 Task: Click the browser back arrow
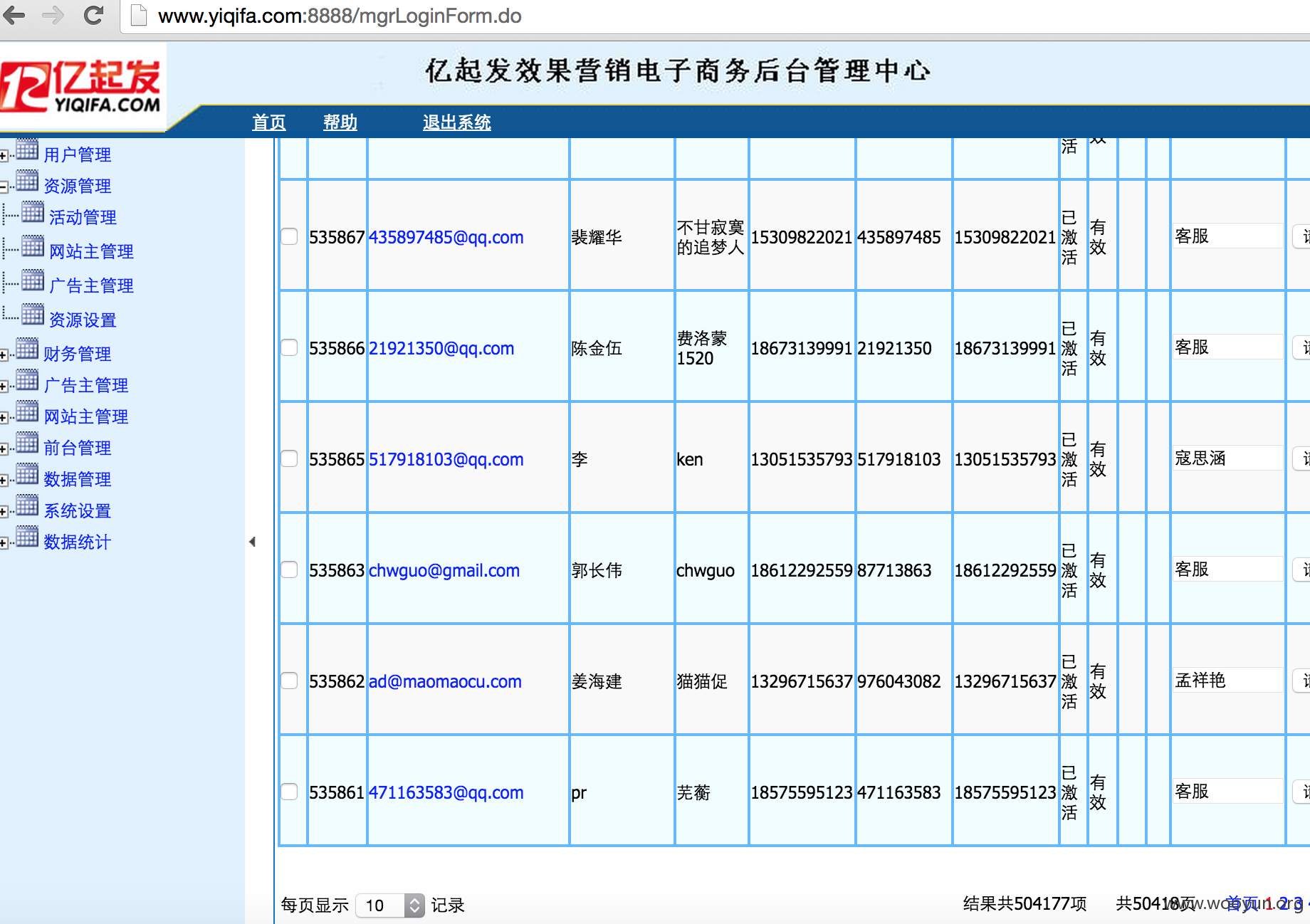coord(14,14)
